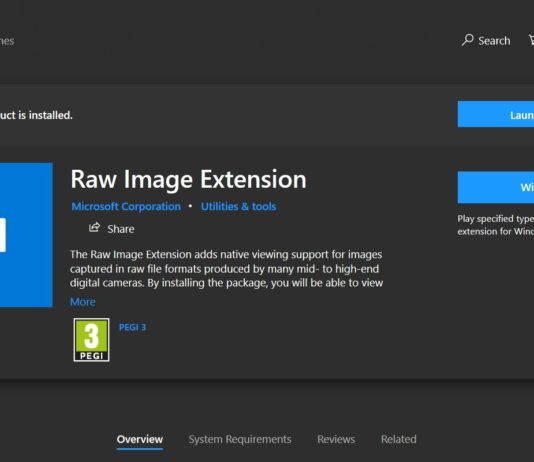
Task: Click the Launch button
Action: tap(496, 114)
